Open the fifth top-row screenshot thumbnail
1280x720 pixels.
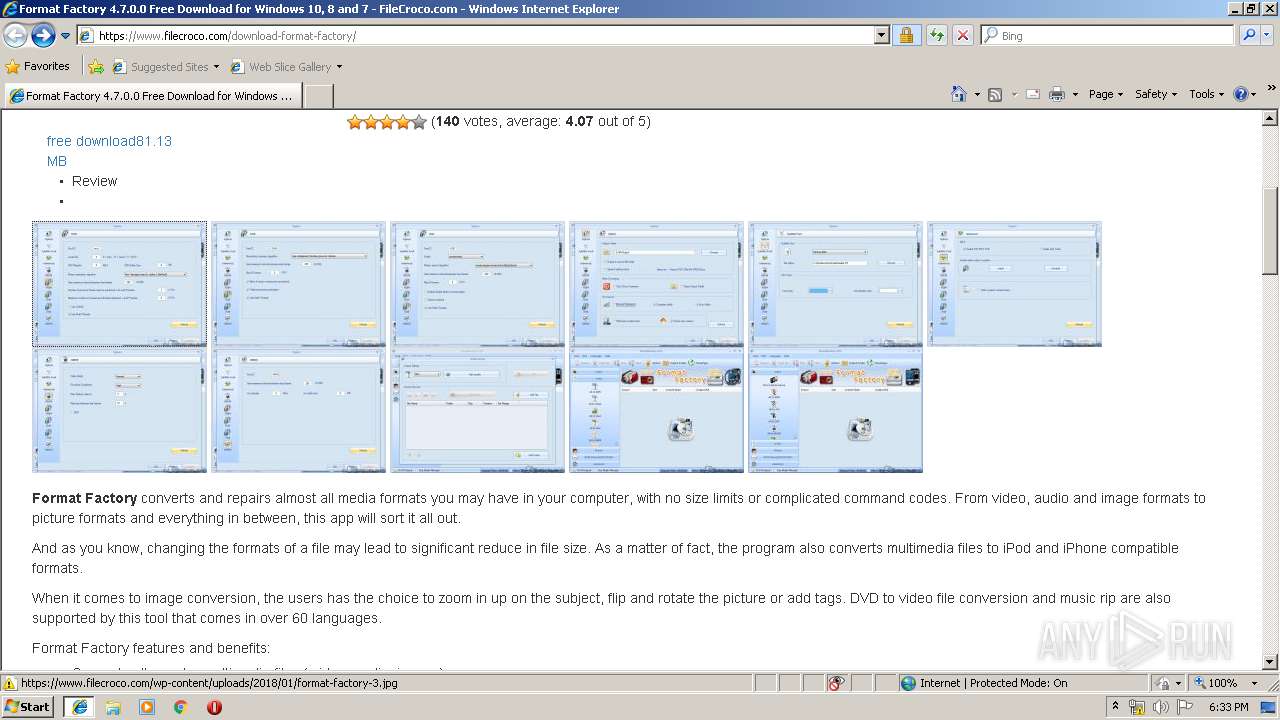(x=836, y=284)
